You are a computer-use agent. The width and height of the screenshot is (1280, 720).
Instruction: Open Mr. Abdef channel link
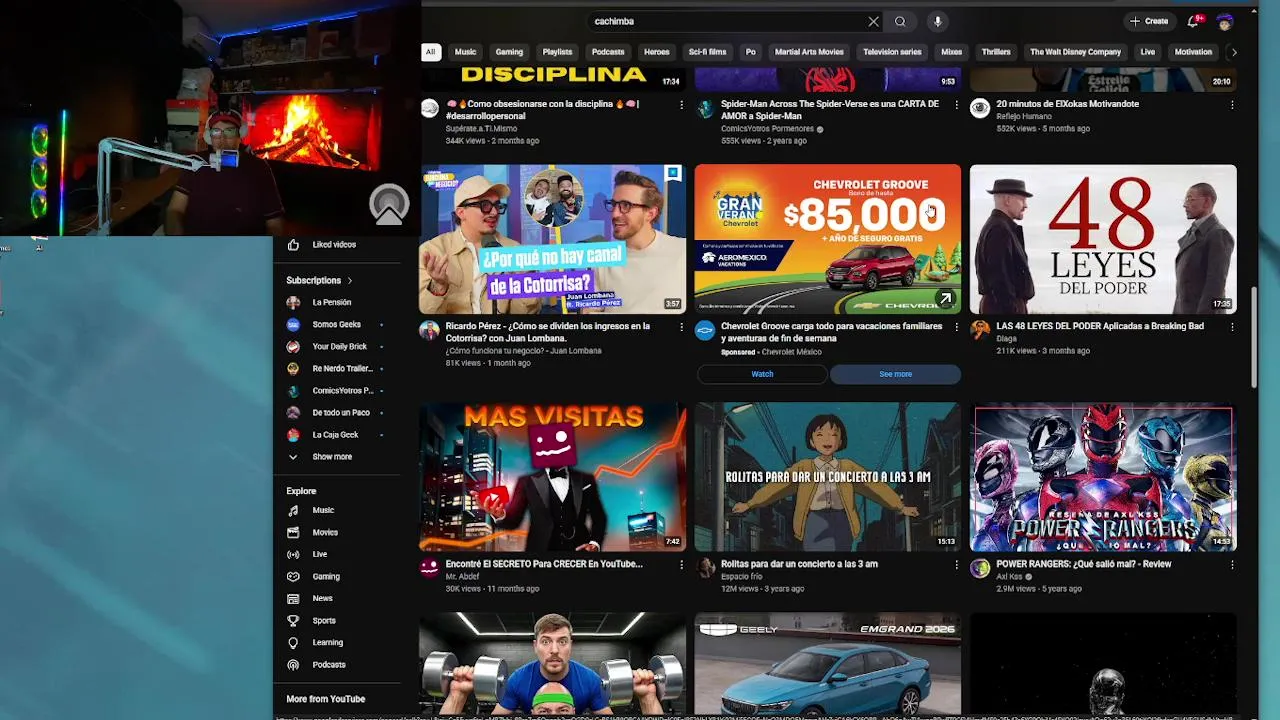[463, 577]
